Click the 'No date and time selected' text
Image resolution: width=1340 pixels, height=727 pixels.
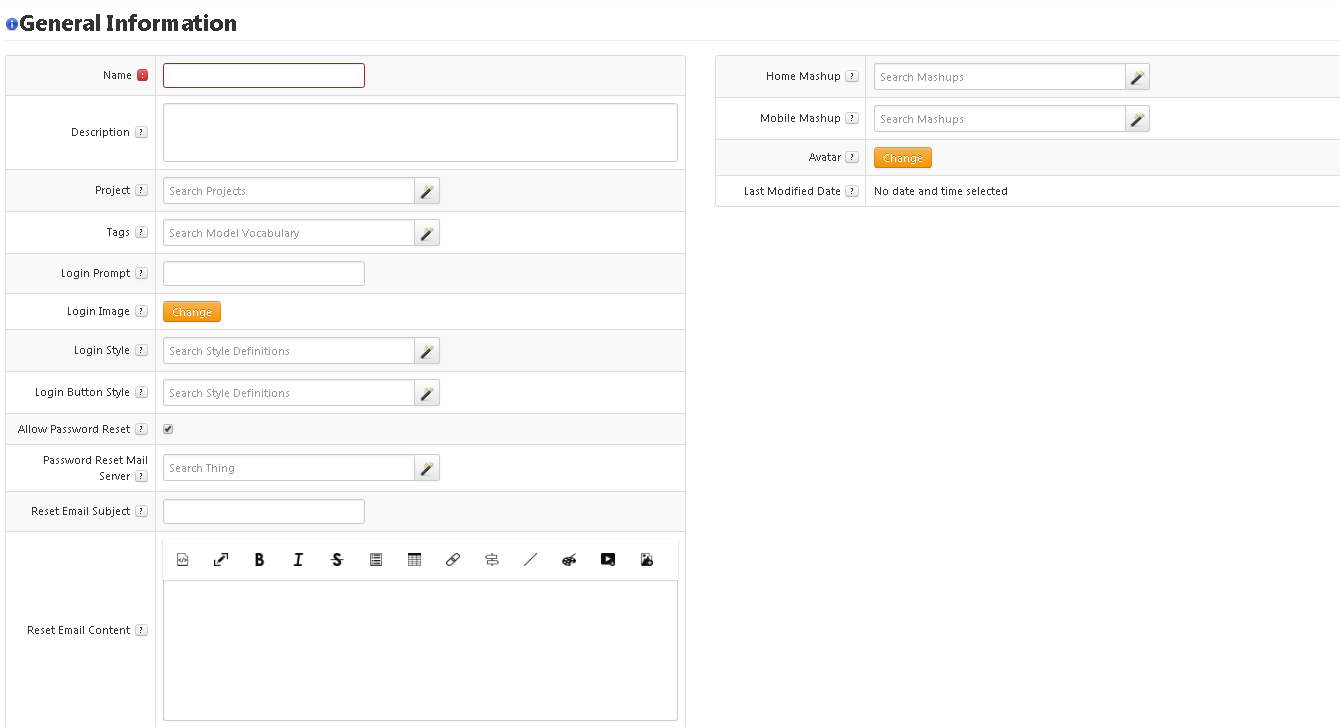[x=941, y=191]
